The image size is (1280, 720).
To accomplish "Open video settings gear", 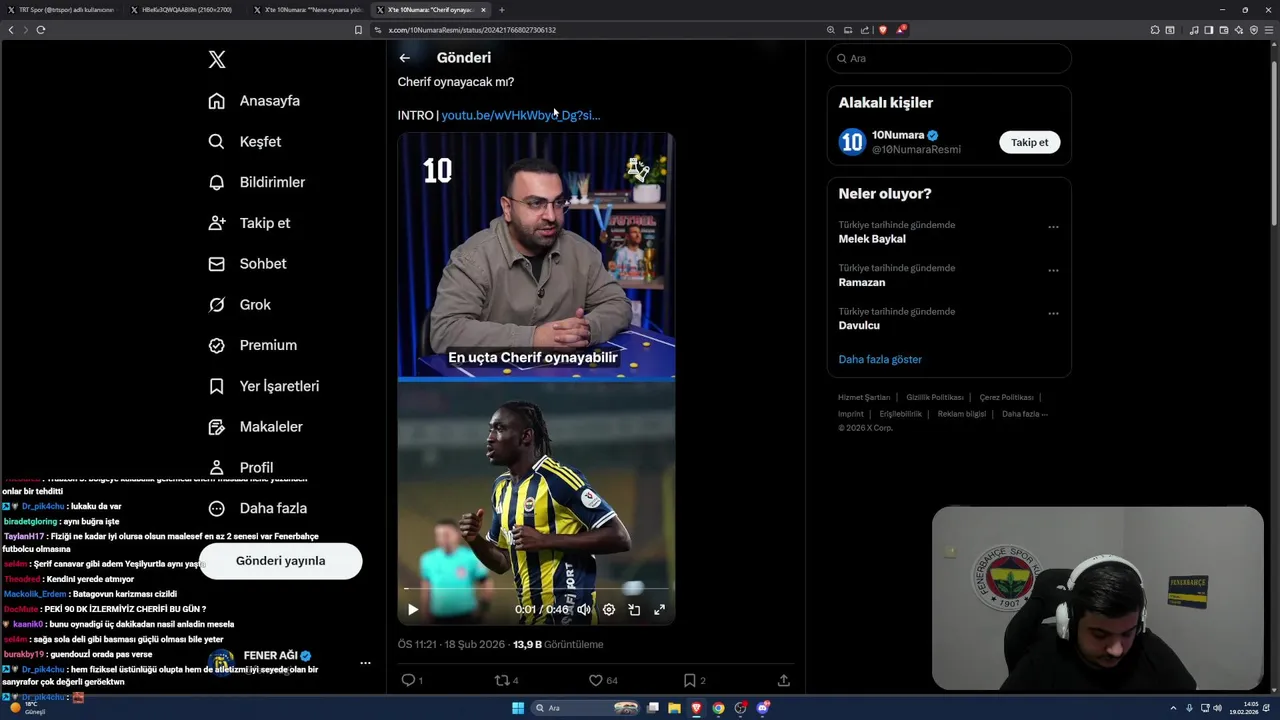I will (609, 609).
